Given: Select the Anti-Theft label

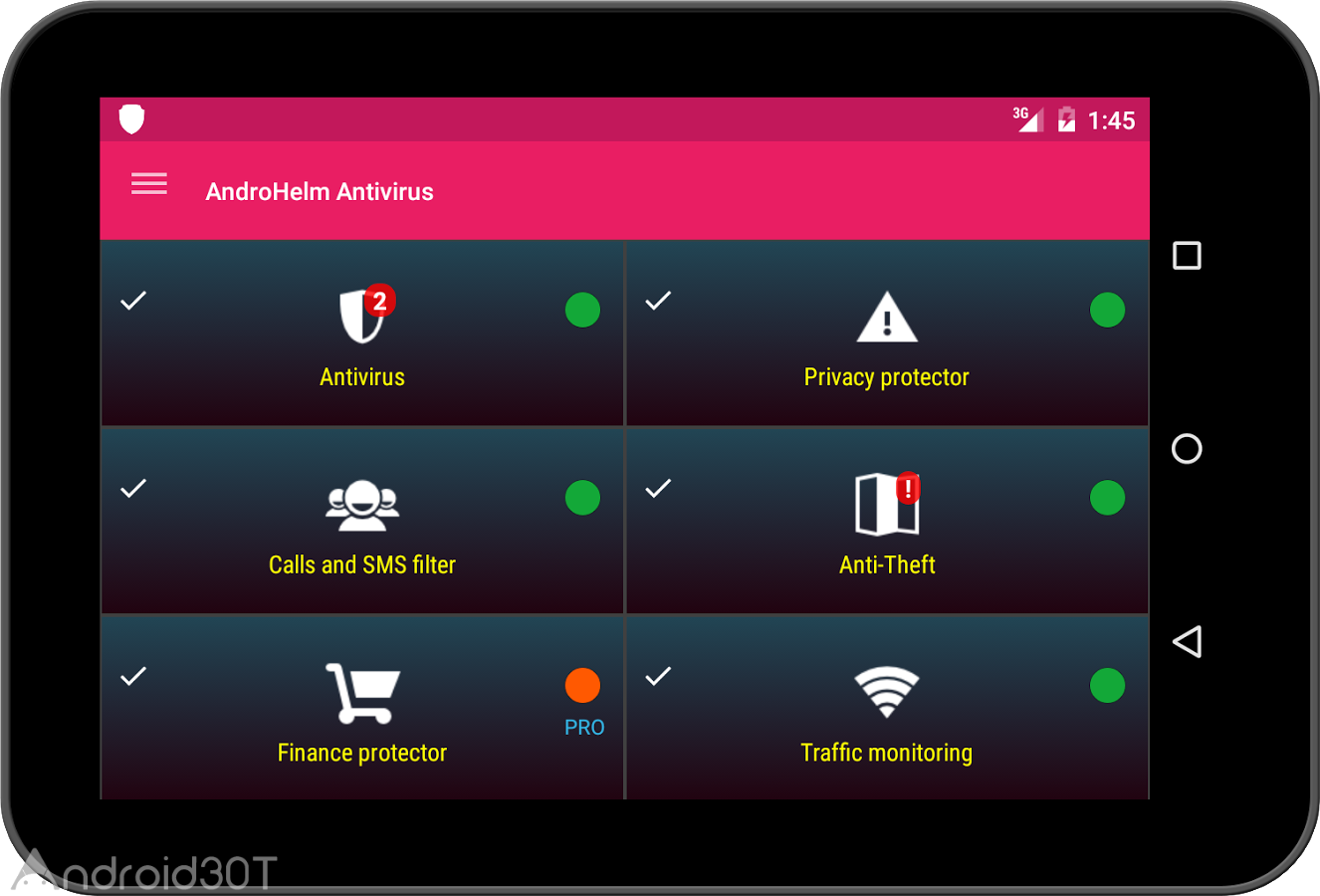Looking at the screenshot, I should [887, 564].
